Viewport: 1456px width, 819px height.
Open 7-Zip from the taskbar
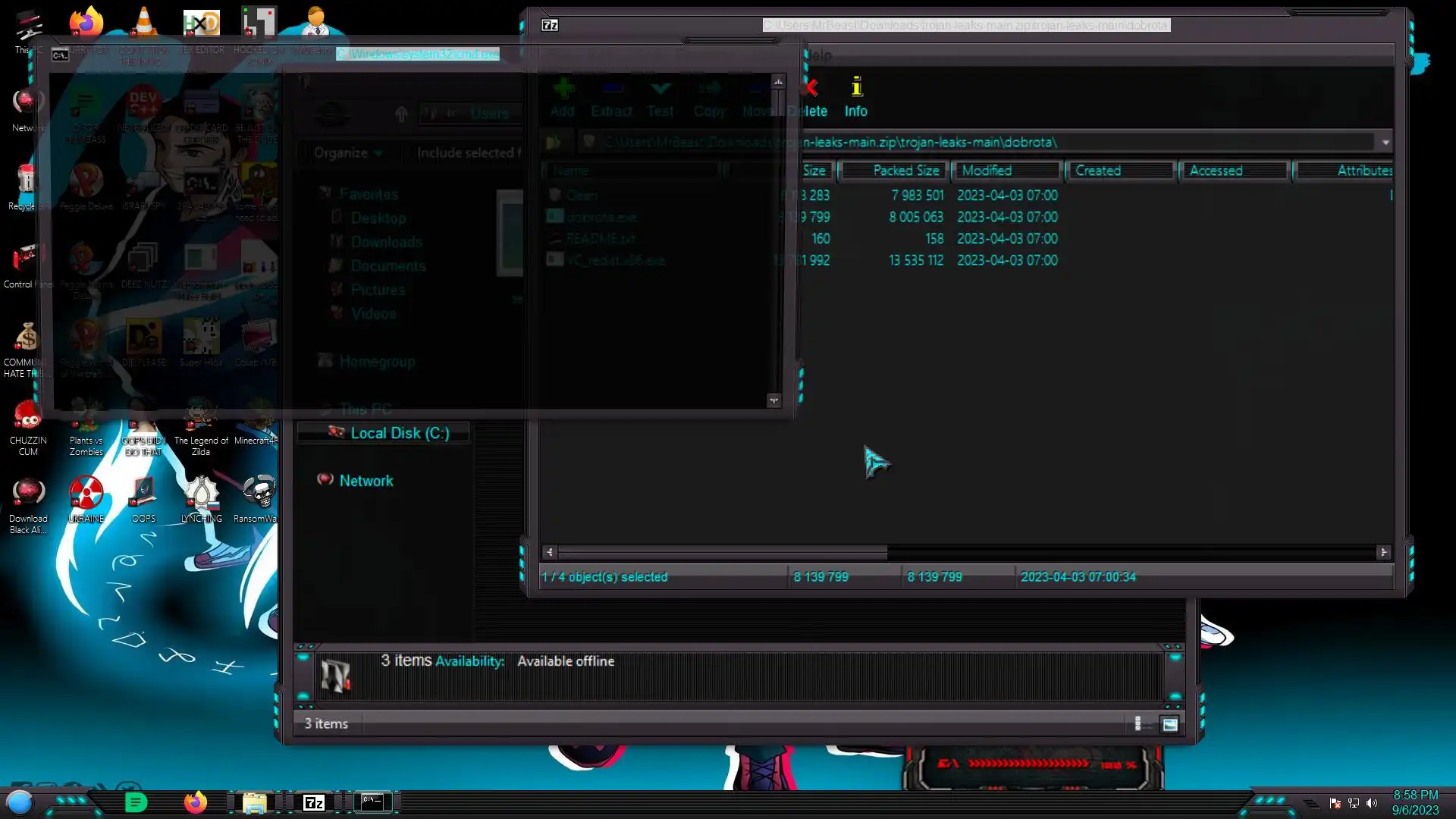click(x=314, y=802)
